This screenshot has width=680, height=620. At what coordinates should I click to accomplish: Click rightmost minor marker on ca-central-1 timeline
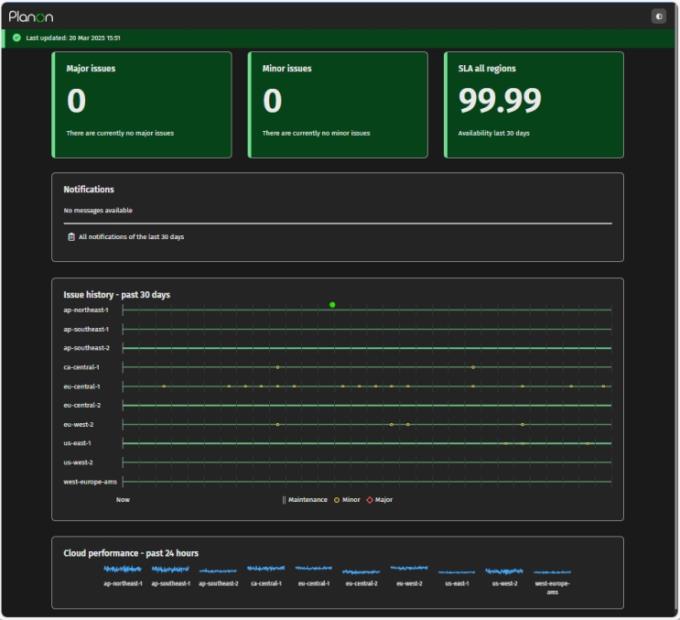pos(473,367)
